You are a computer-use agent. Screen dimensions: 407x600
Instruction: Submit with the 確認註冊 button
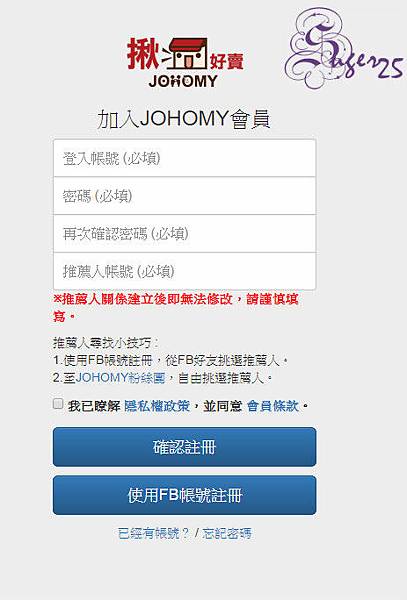point(185,447)
